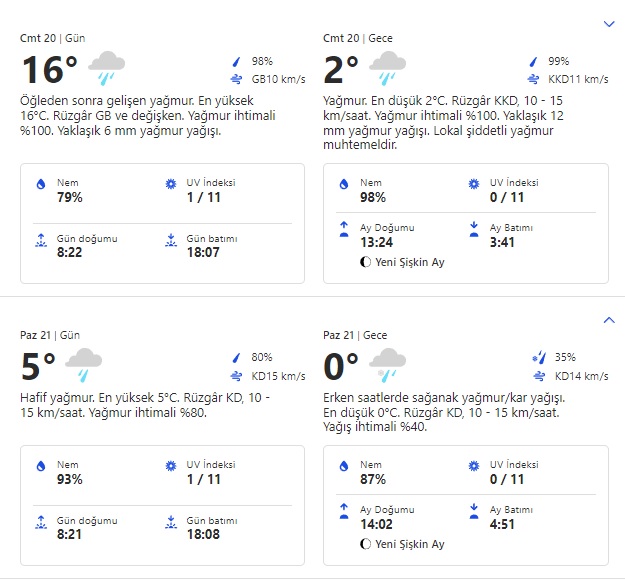Click the Paz 21 night humidity droplet icon
Screen dimensions: 625x580
pos(344,465)
